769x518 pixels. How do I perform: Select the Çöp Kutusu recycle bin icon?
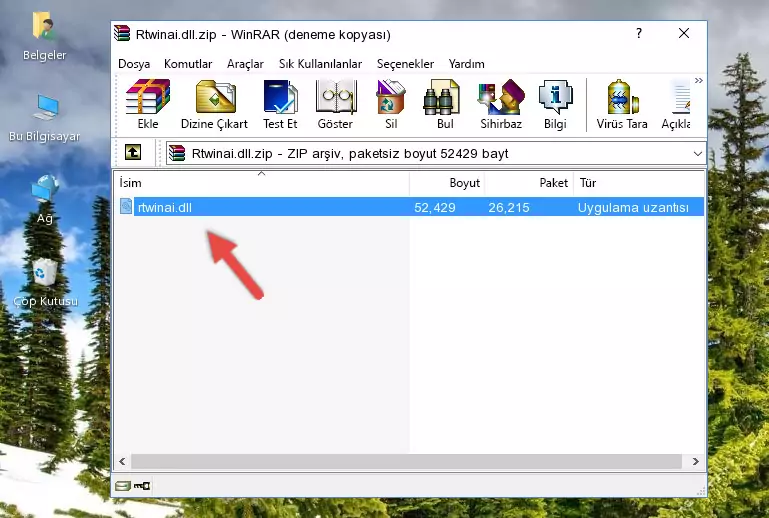coord(45,282)
